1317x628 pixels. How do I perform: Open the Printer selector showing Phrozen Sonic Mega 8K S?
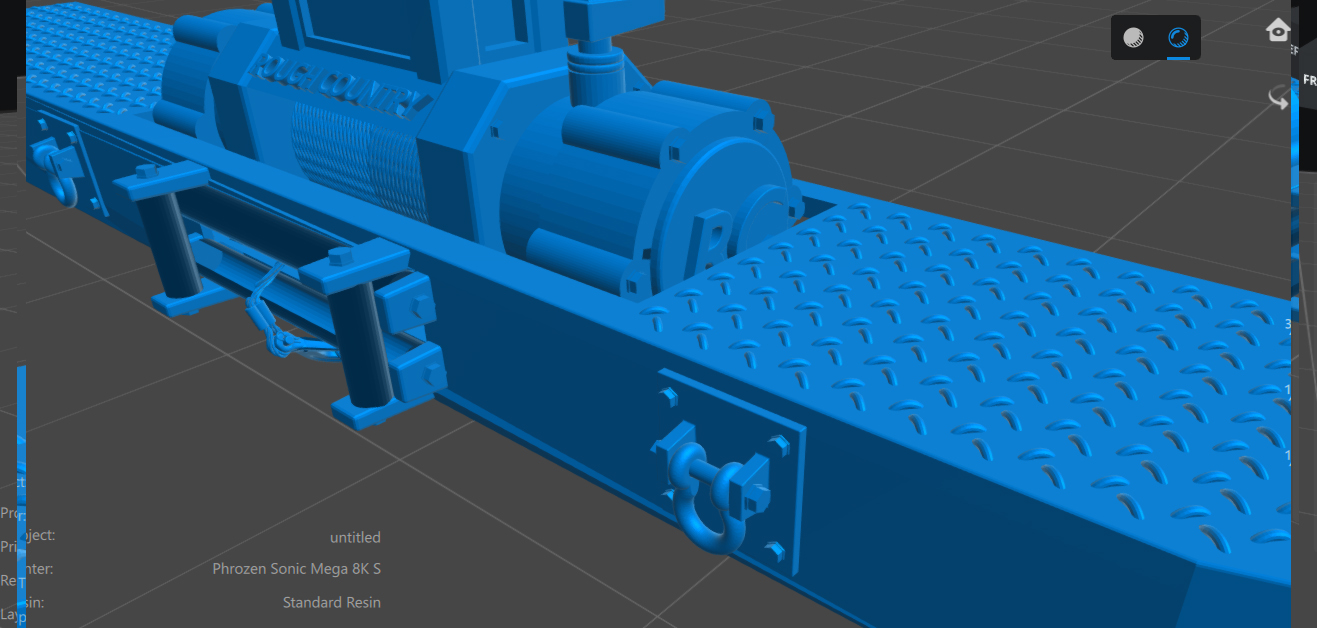[x=296, y=568]
